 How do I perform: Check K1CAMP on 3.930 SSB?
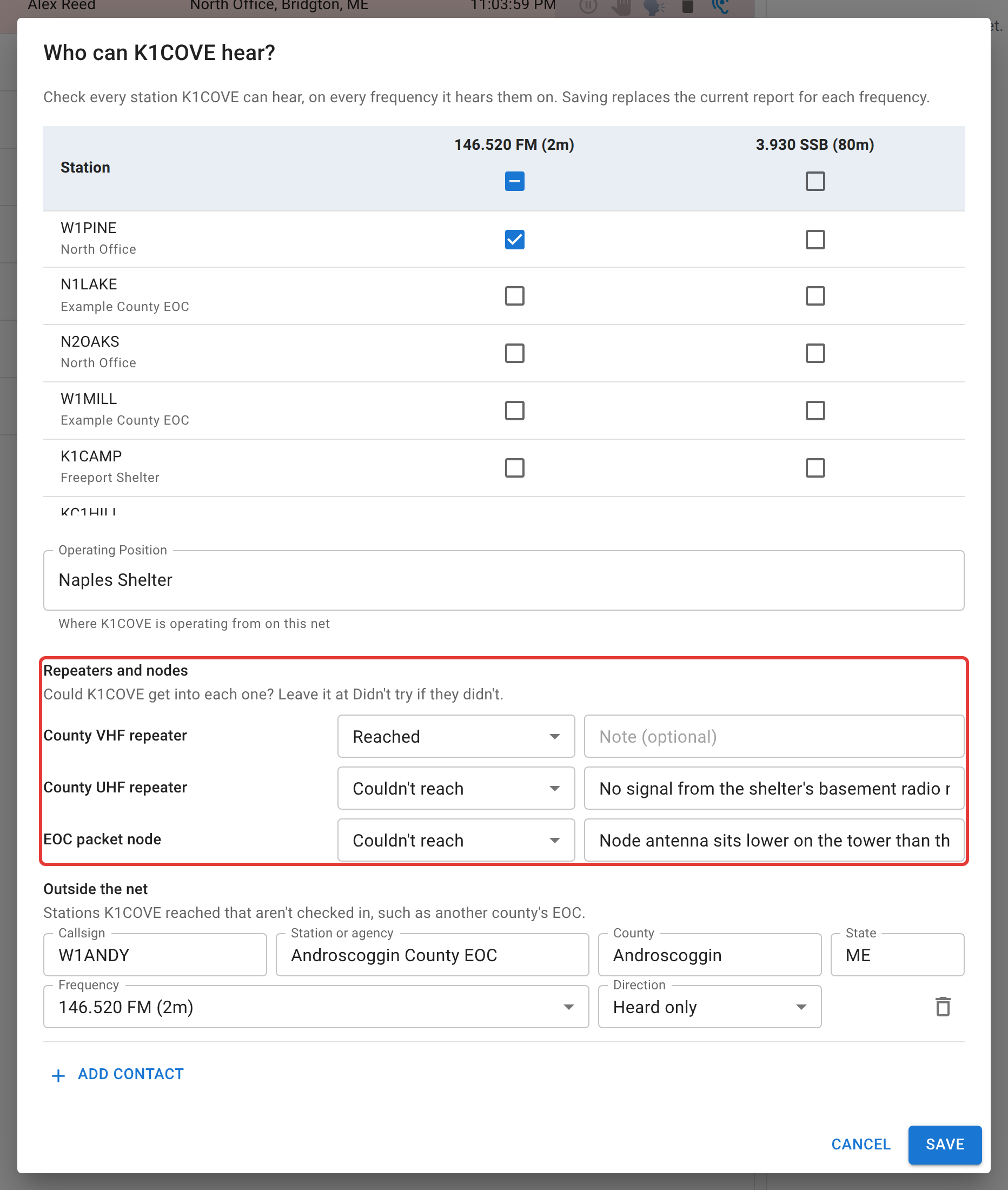(815, 468)
